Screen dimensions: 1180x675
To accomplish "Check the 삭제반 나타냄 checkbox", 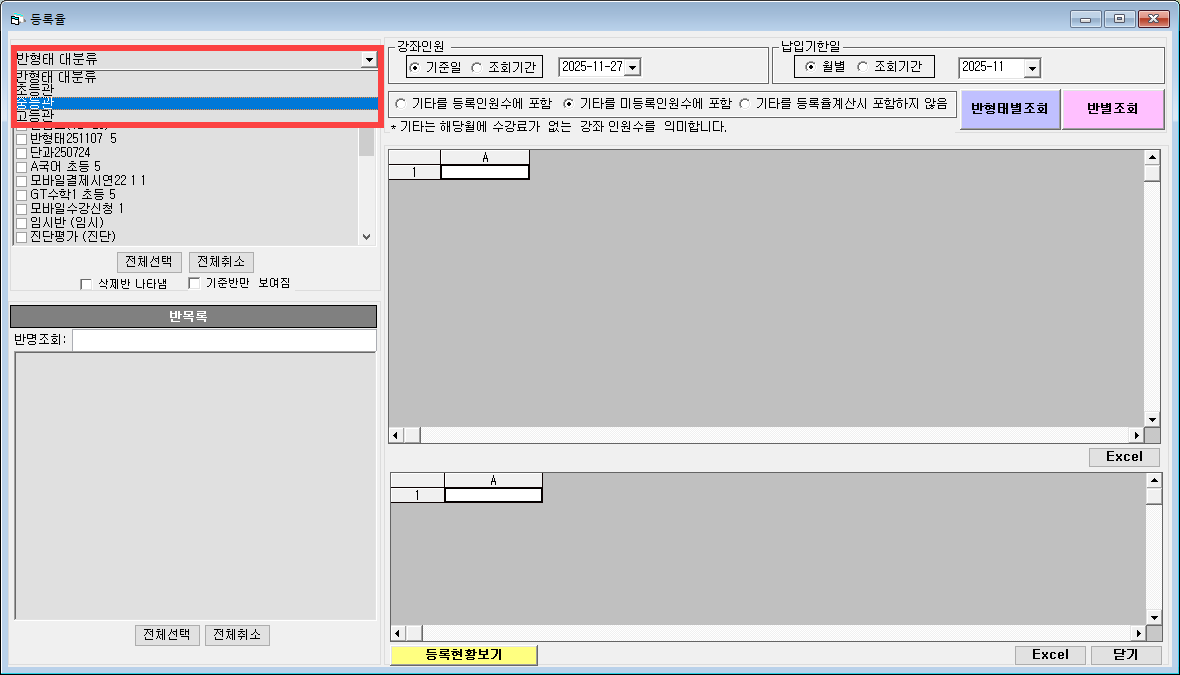I will [87, 284].
